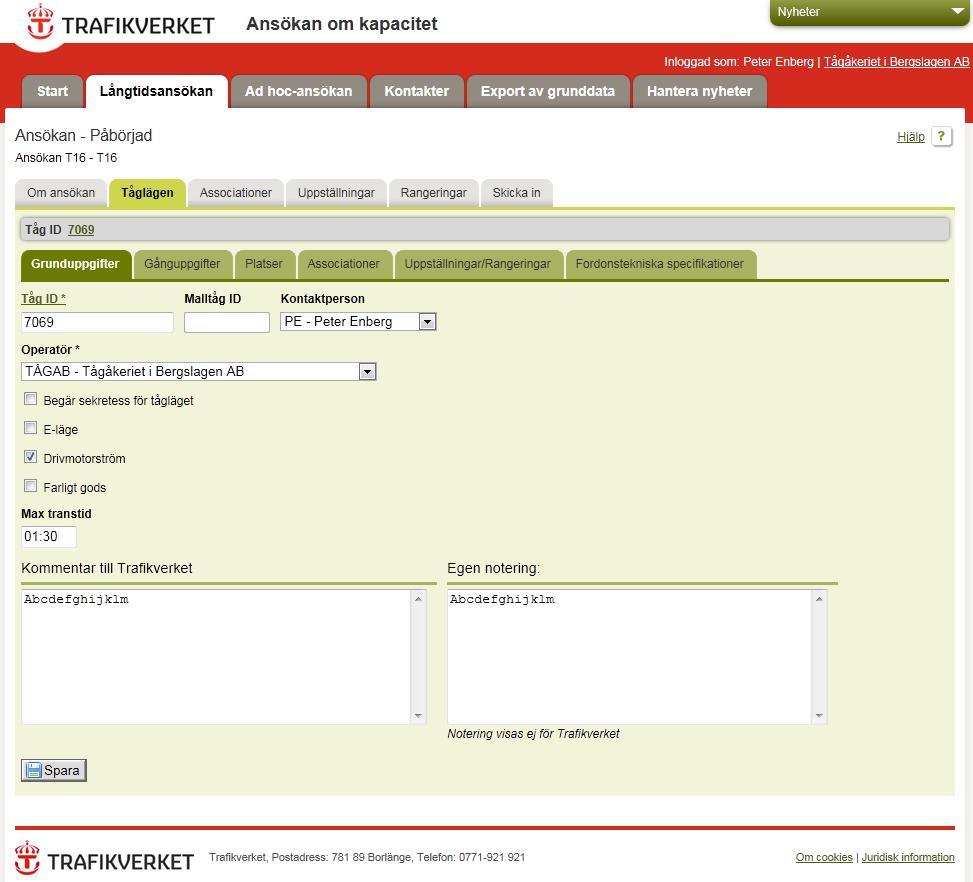This screenshot has height=882, width=973.
Task: Click up arrow of Kommentar scrollbar
Action: [418, 598]
